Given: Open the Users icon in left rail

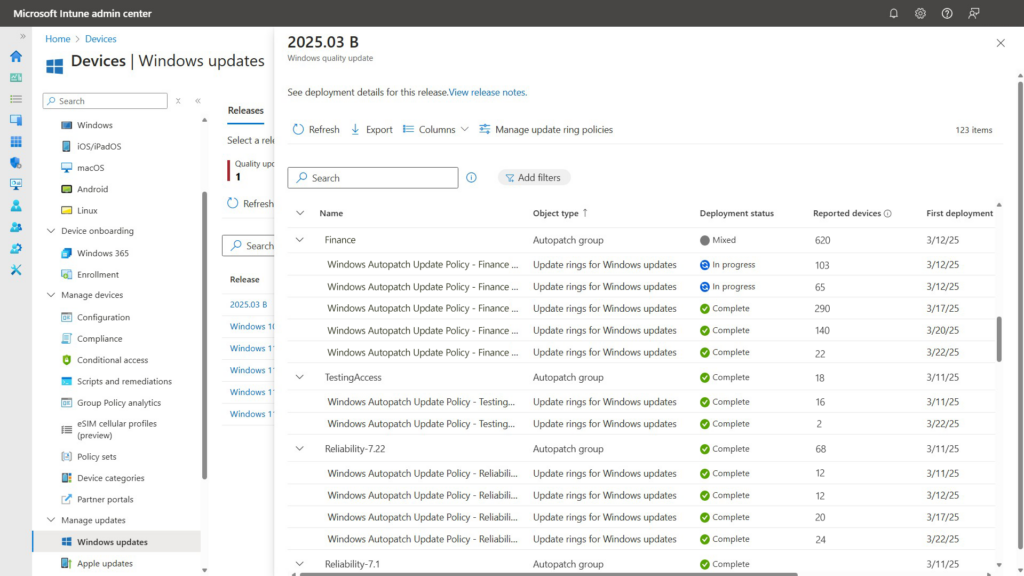Looking at the screenshot, I should click(16, 206).
